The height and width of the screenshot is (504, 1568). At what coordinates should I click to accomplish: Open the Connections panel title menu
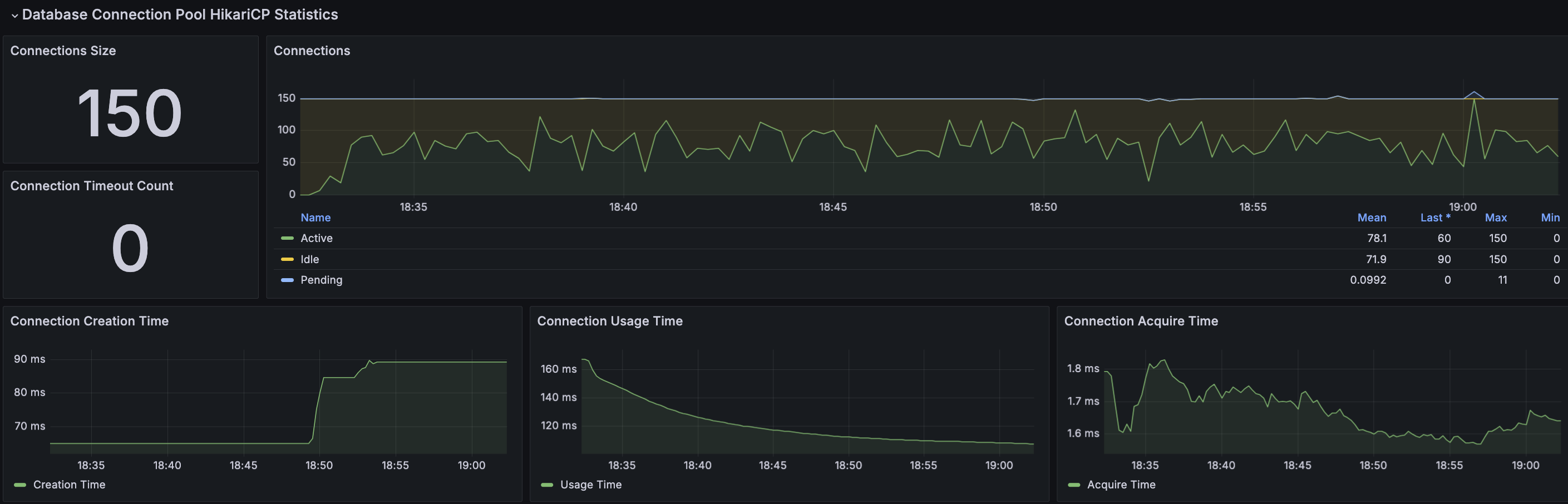point(312,51)
